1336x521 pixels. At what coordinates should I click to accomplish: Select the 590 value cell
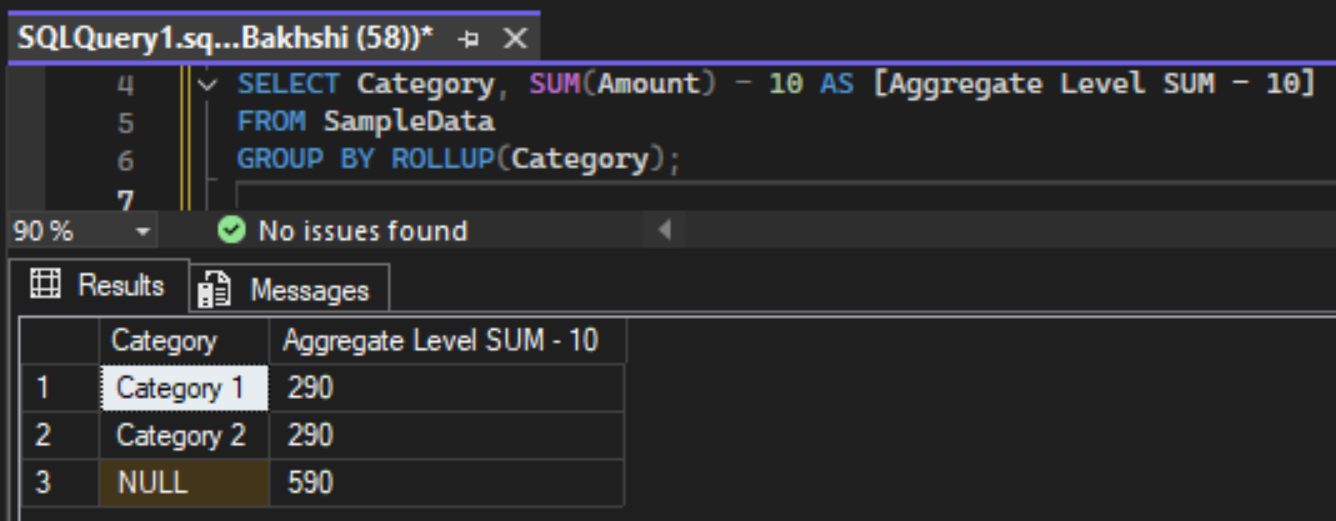tap(447, 483)
